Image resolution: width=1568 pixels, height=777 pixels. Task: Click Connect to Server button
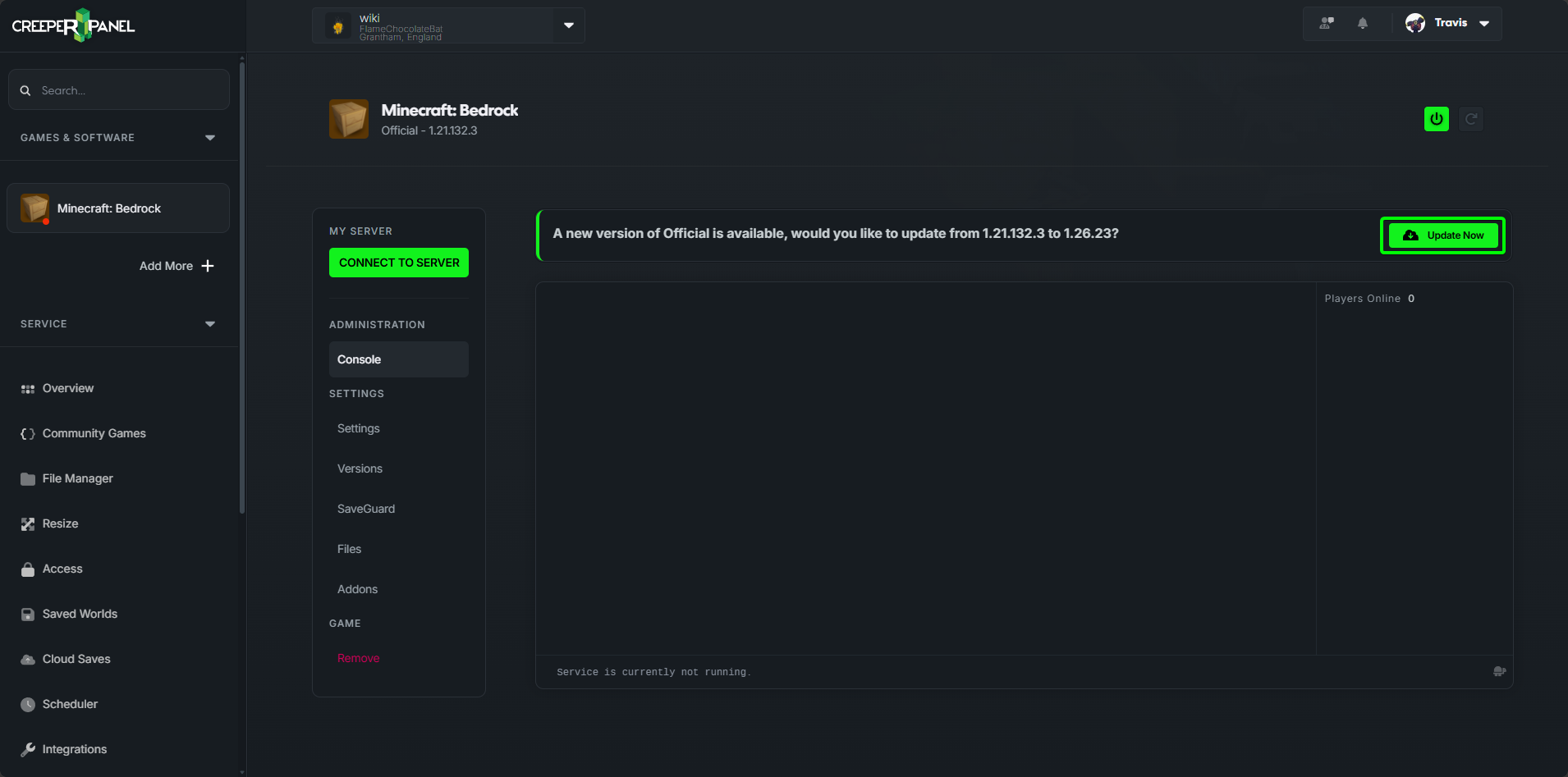click(x=399, y=263)
